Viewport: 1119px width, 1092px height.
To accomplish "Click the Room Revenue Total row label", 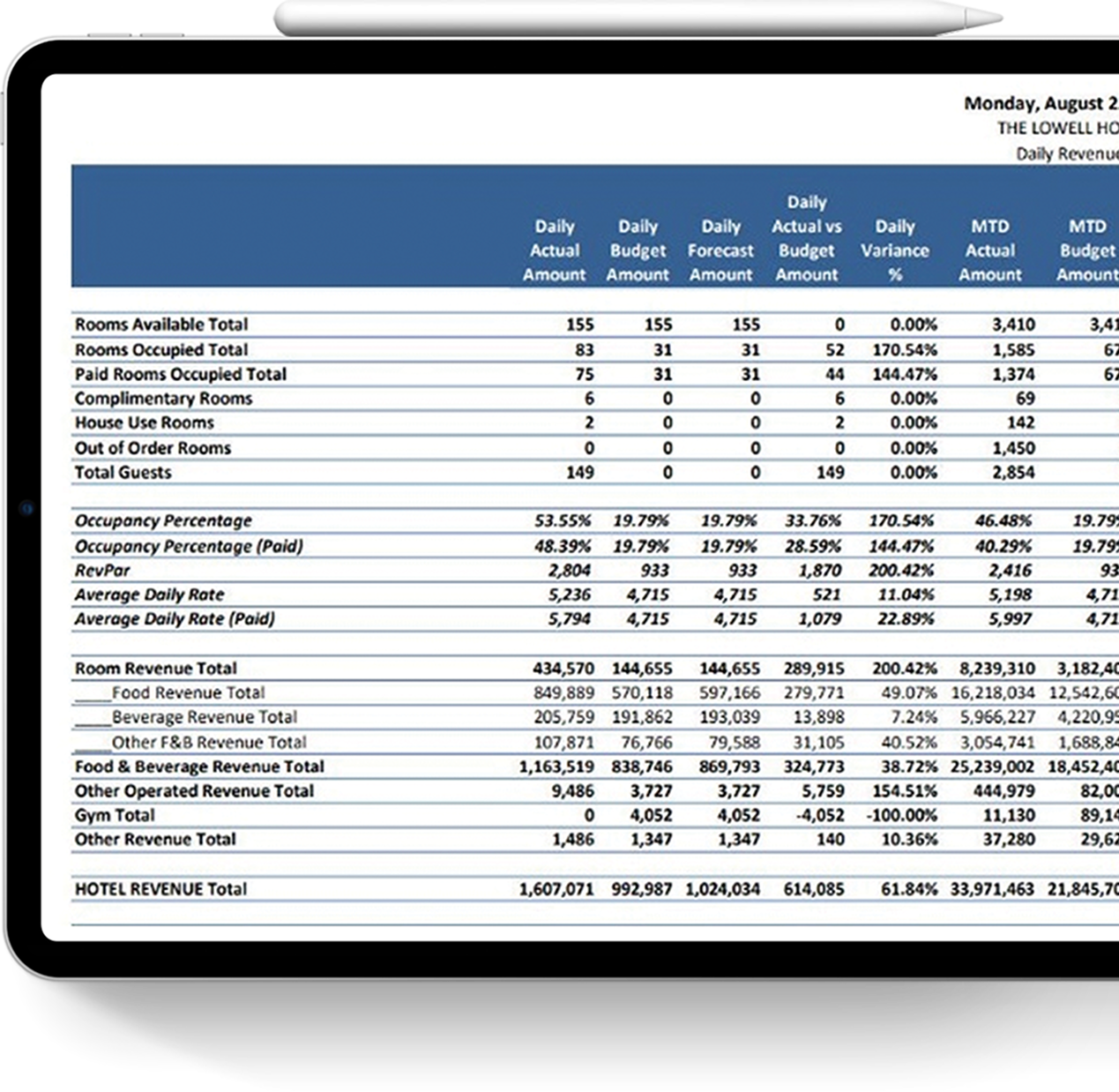I will pyautogui.click(x=156, y=669).
